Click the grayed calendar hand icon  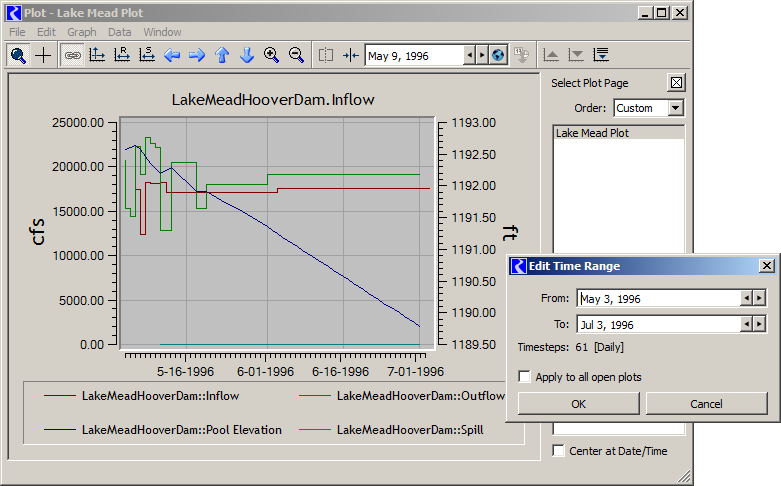[x=521, y=55]
